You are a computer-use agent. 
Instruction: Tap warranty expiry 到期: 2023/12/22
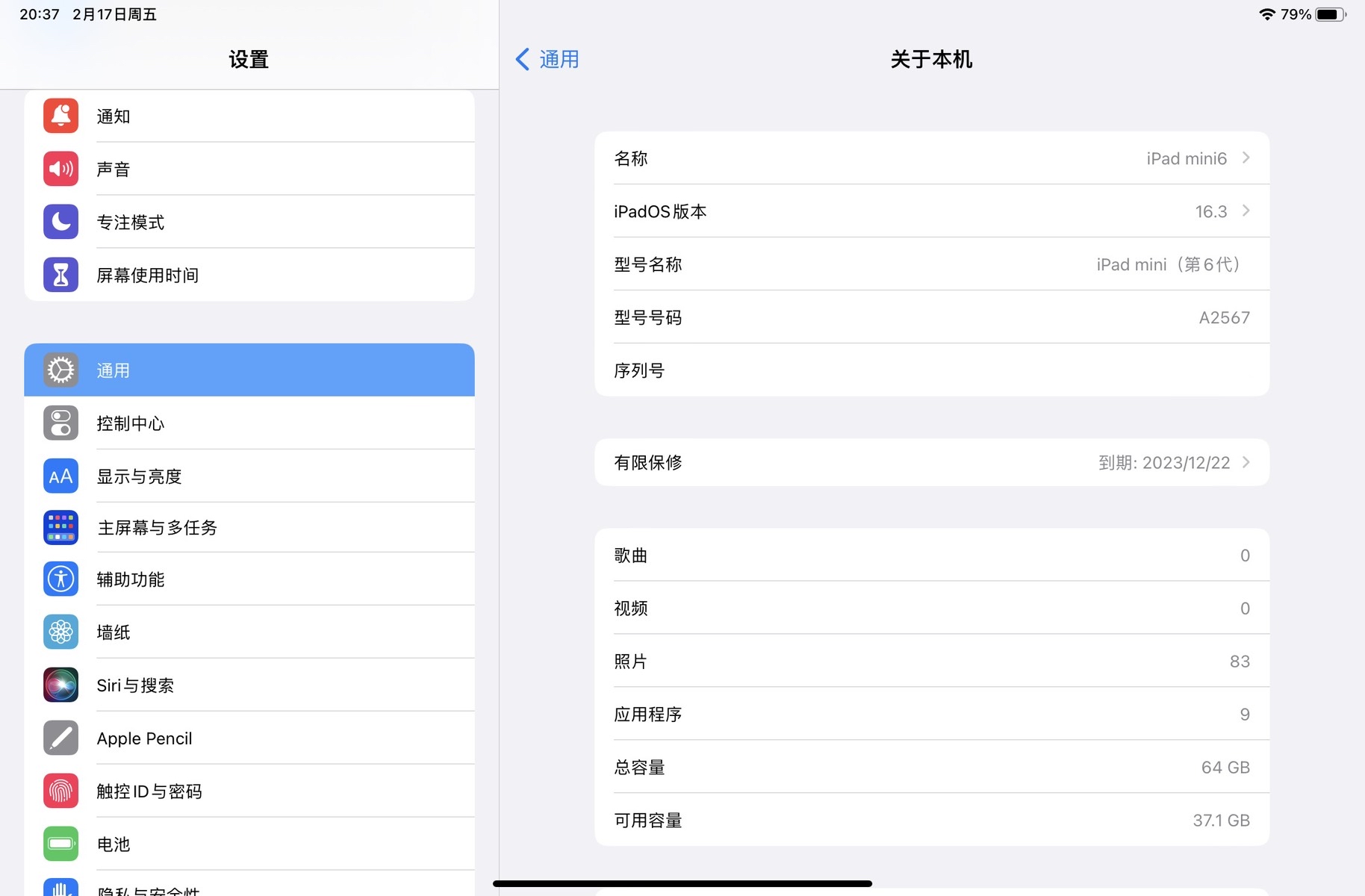point(1164,462)
